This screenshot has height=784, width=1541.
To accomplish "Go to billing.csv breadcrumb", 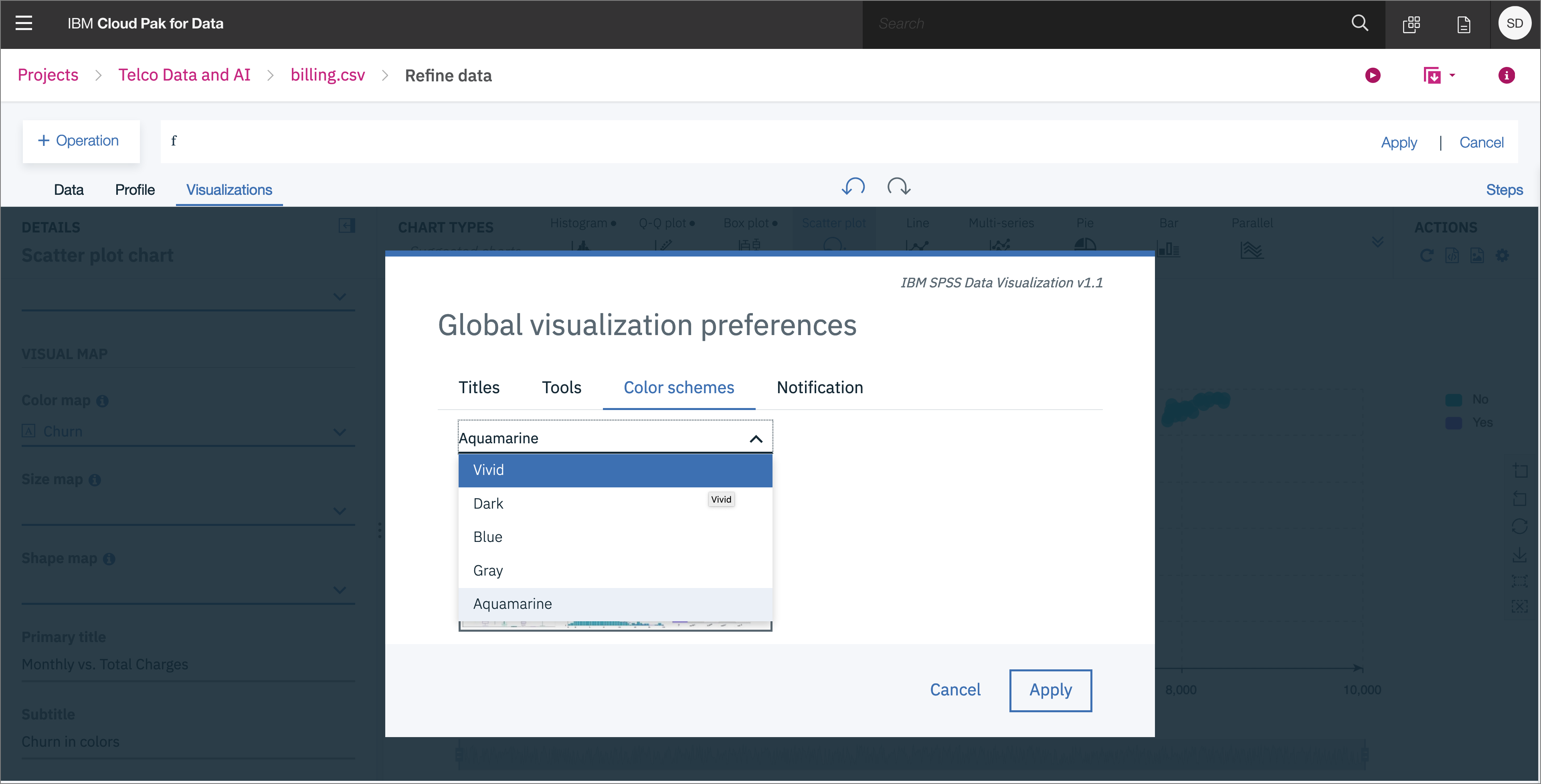I will [x=328, y=75].
